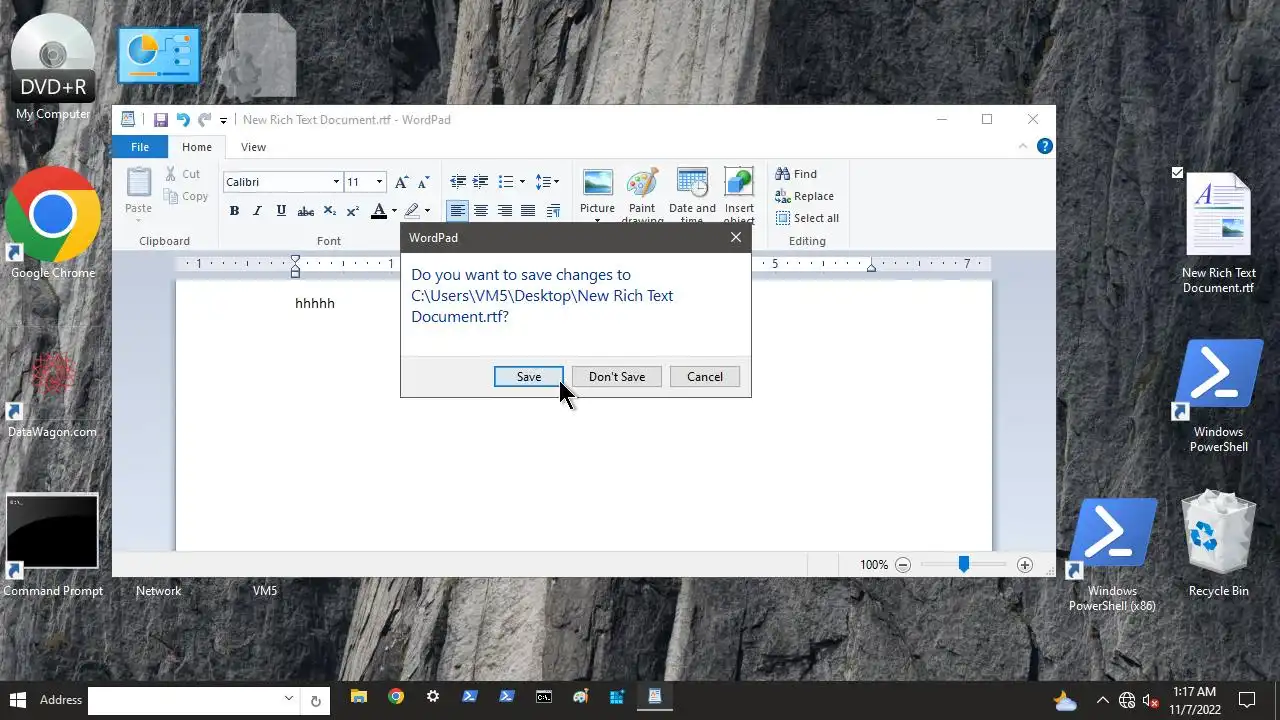Screen dimensions: 1280x720
Task: Click Cancel in the dialog
Action: click(x=705, y=377)
